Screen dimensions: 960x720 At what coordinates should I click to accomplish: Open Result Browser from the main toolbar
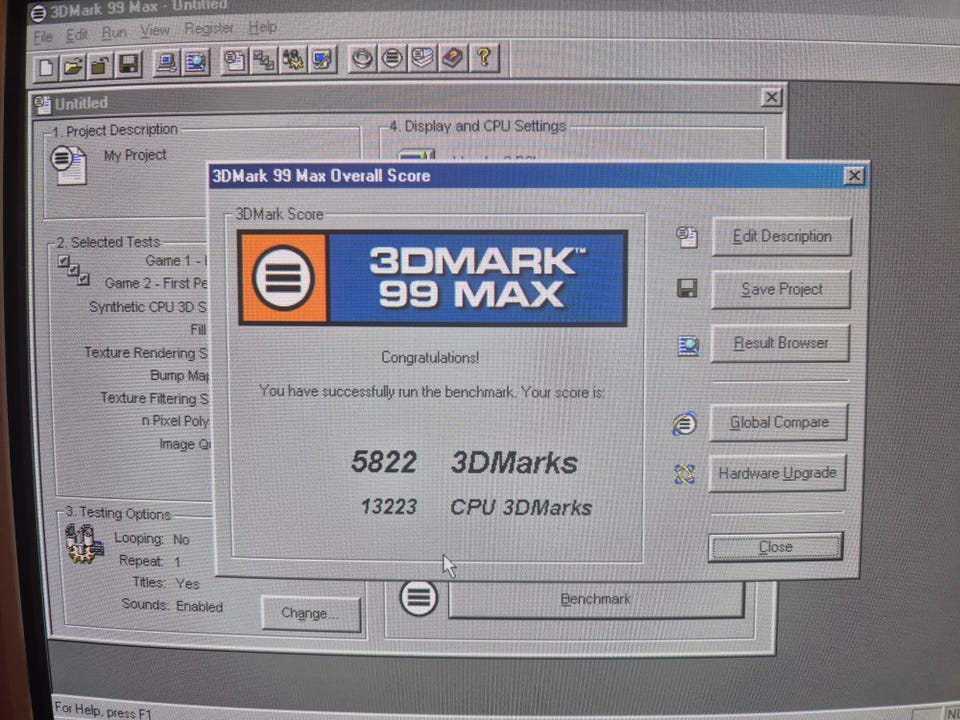pyautogui.click(x=195, y=62)
